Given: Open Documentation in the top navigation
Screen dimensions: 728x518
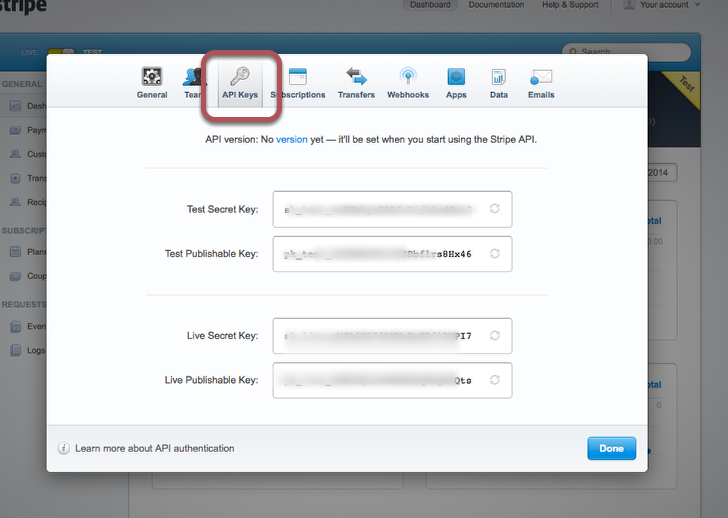Looking at the screenshot, I should click(496, 5).
